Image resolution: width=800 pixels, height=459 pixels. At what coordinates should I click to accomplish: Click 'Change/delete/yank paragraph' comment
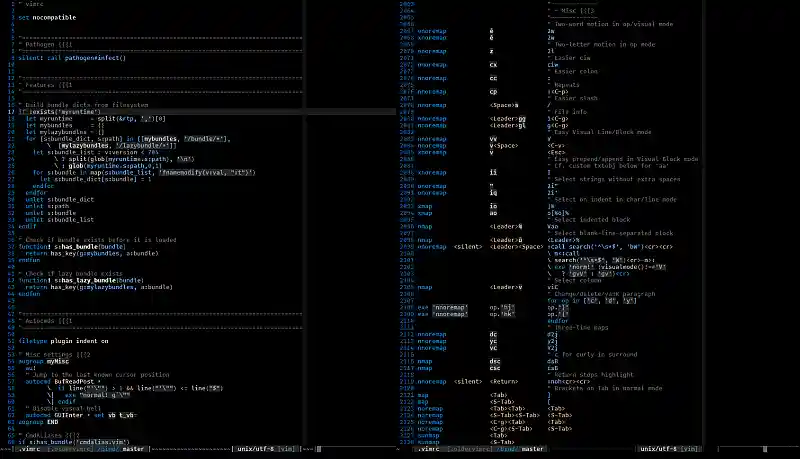[x=605, y=294]
